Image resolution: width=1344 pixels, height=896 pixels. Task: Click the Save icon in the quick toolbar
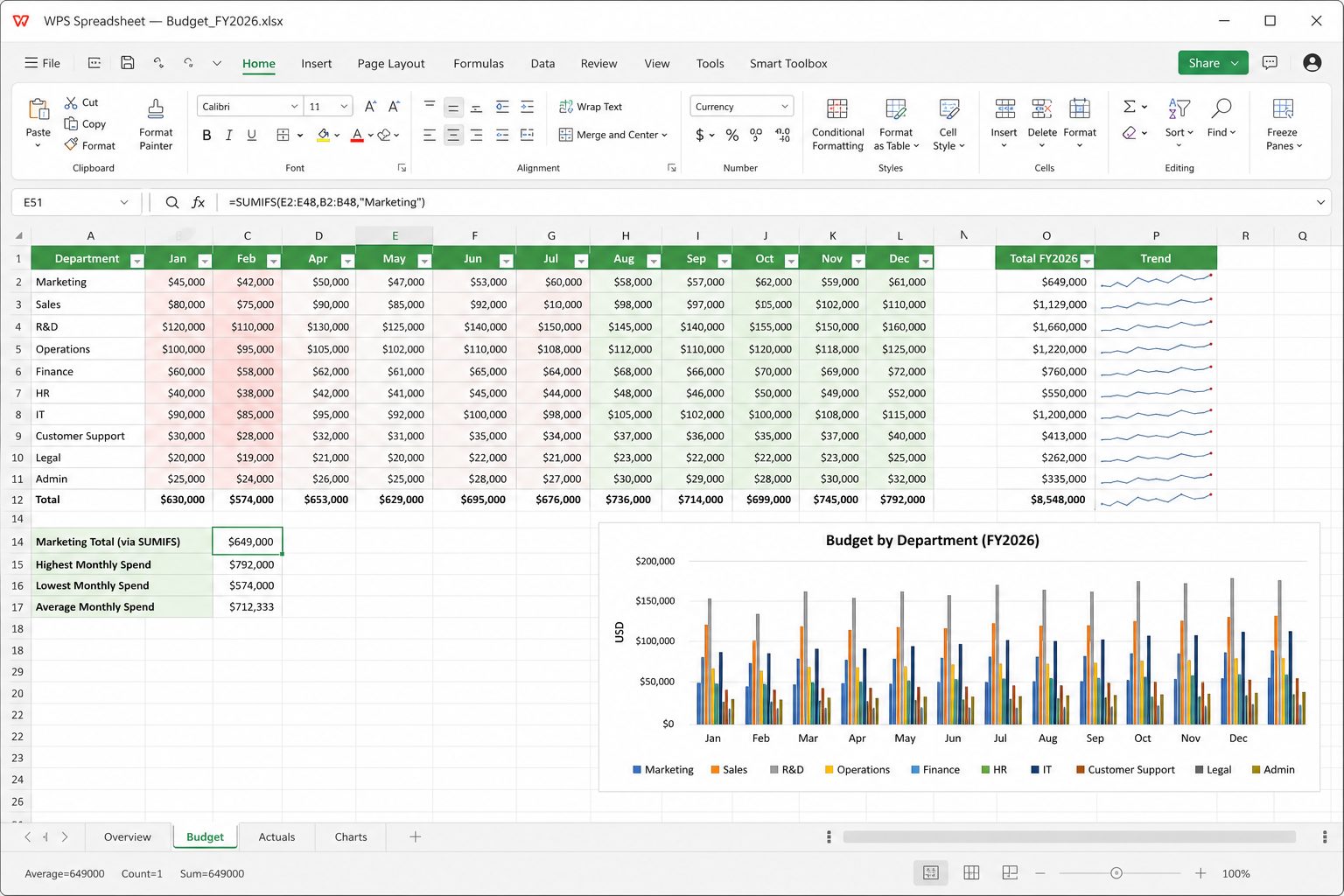(x=128, y=62)
